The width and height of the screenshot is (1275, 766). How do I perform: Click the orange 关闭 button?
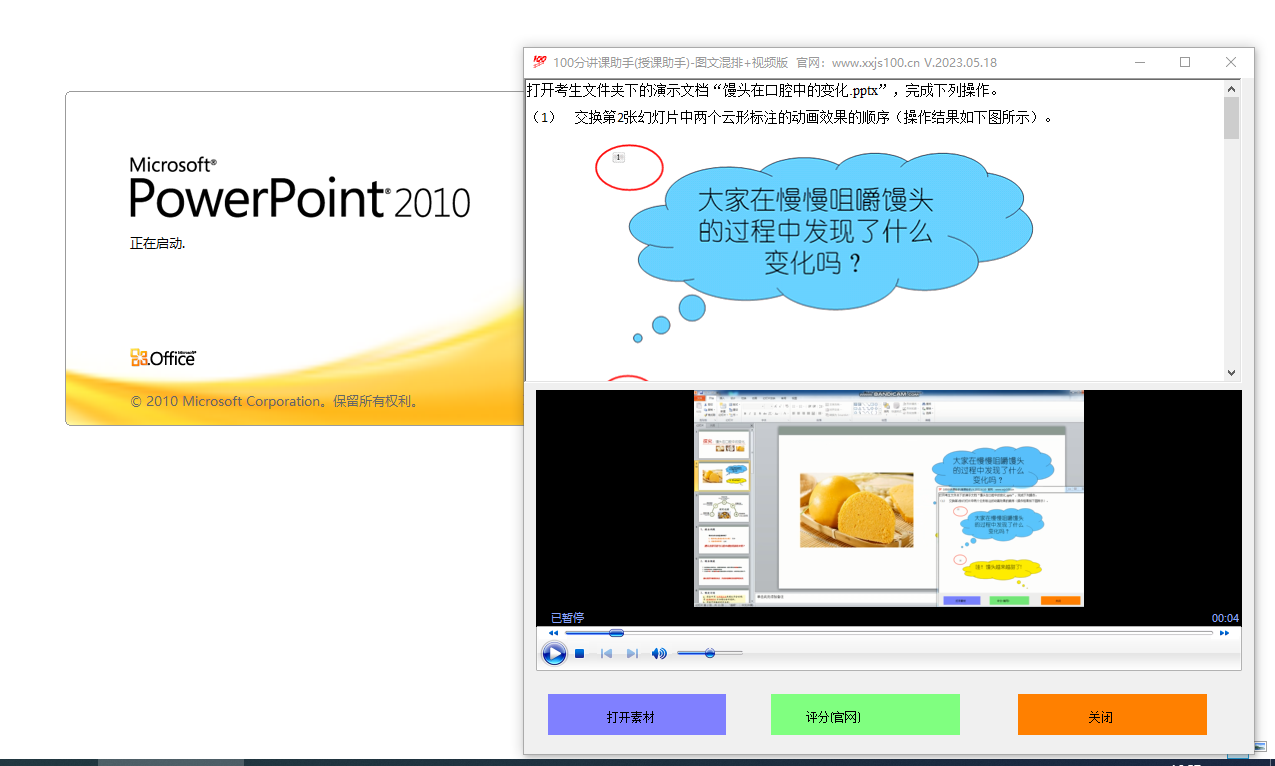coord(1112,715)
